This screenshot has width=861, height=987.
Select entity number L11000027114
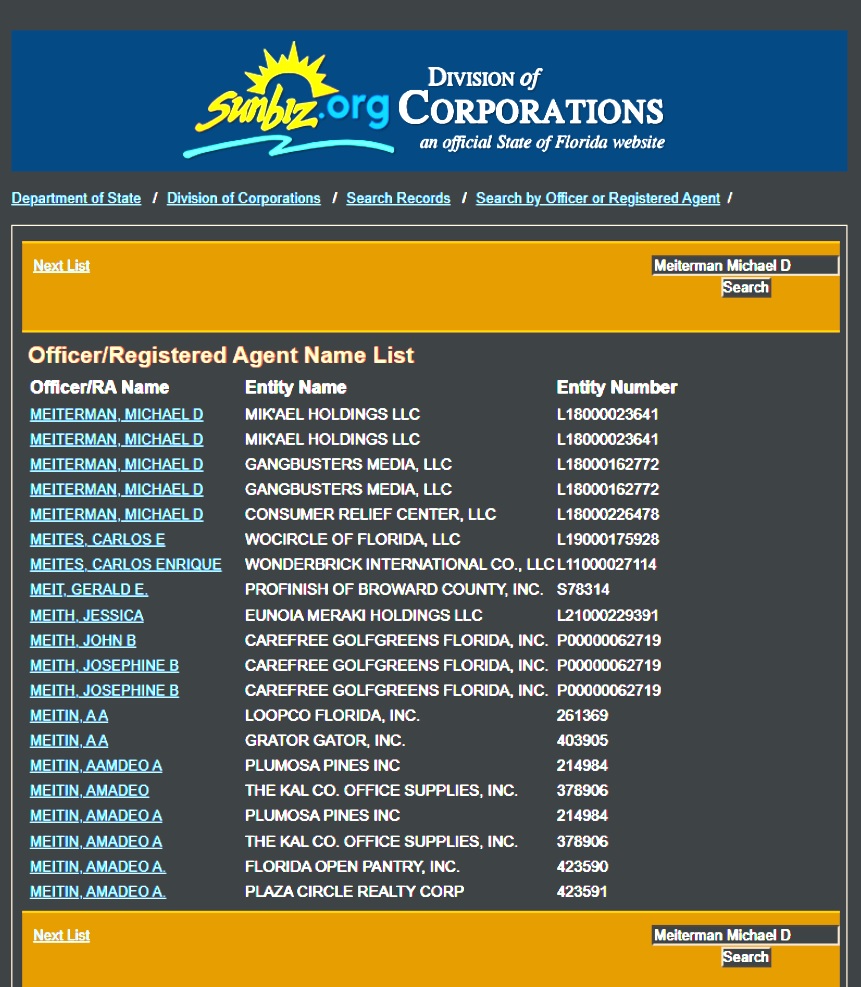pos(606,564)
